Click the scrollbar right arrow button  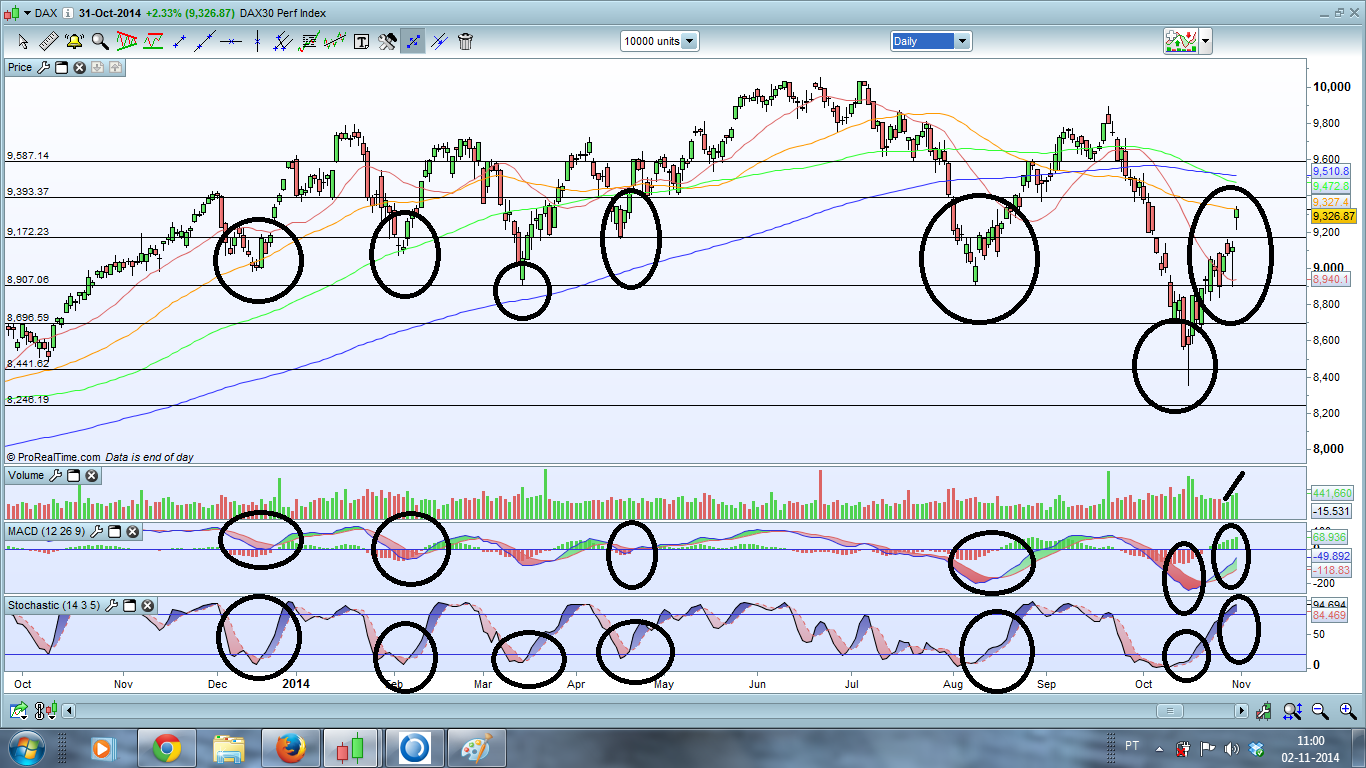(1241, 711)
